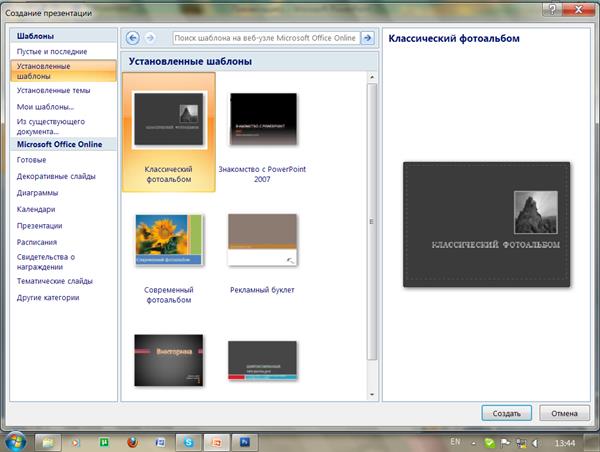Screen dimensions: 600x452
Task: Open Windows Explorer from taskbar
Action: click(x=48, y=443)
